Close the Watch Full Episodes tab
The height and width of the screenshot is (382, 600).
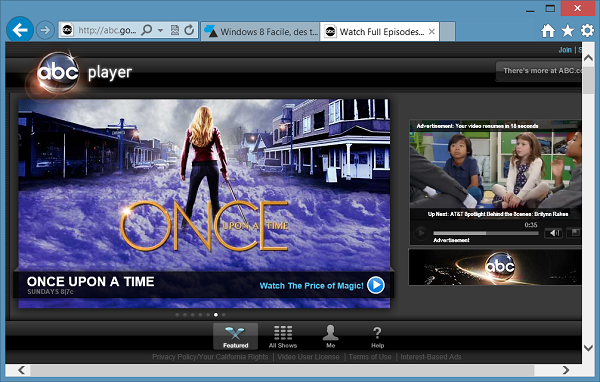[432, 31]
